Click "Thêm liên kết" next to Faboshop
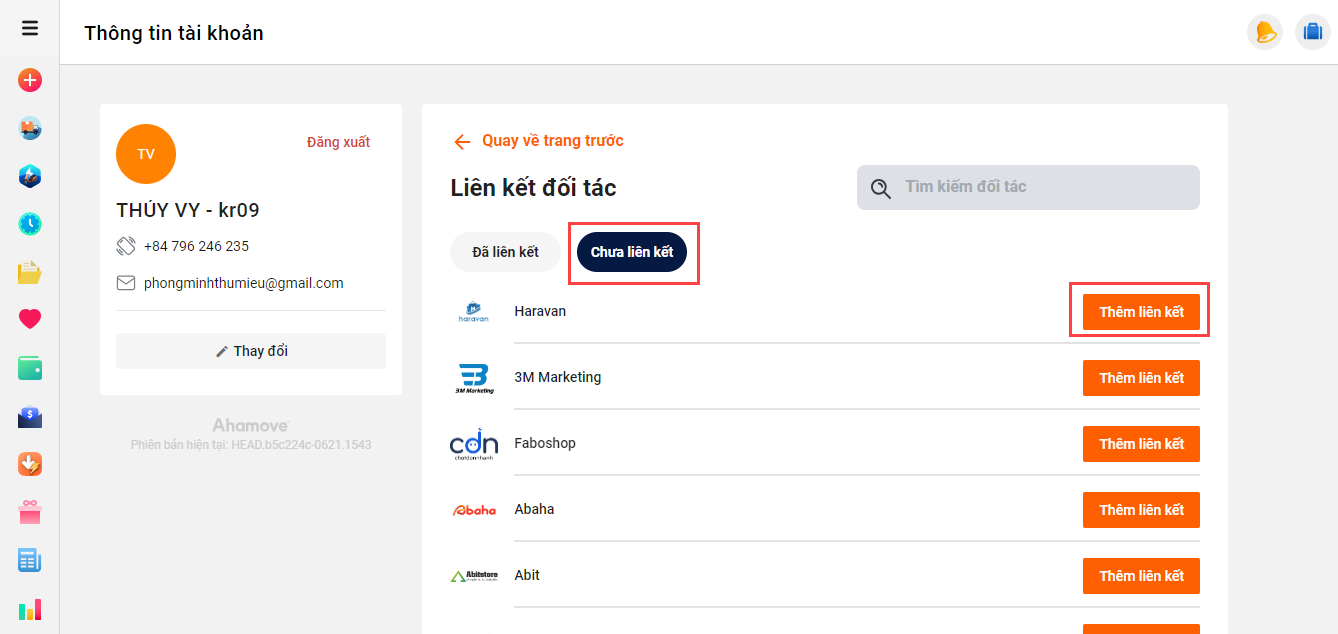This screenshot has width=1338, height=634. [1141, 444]
